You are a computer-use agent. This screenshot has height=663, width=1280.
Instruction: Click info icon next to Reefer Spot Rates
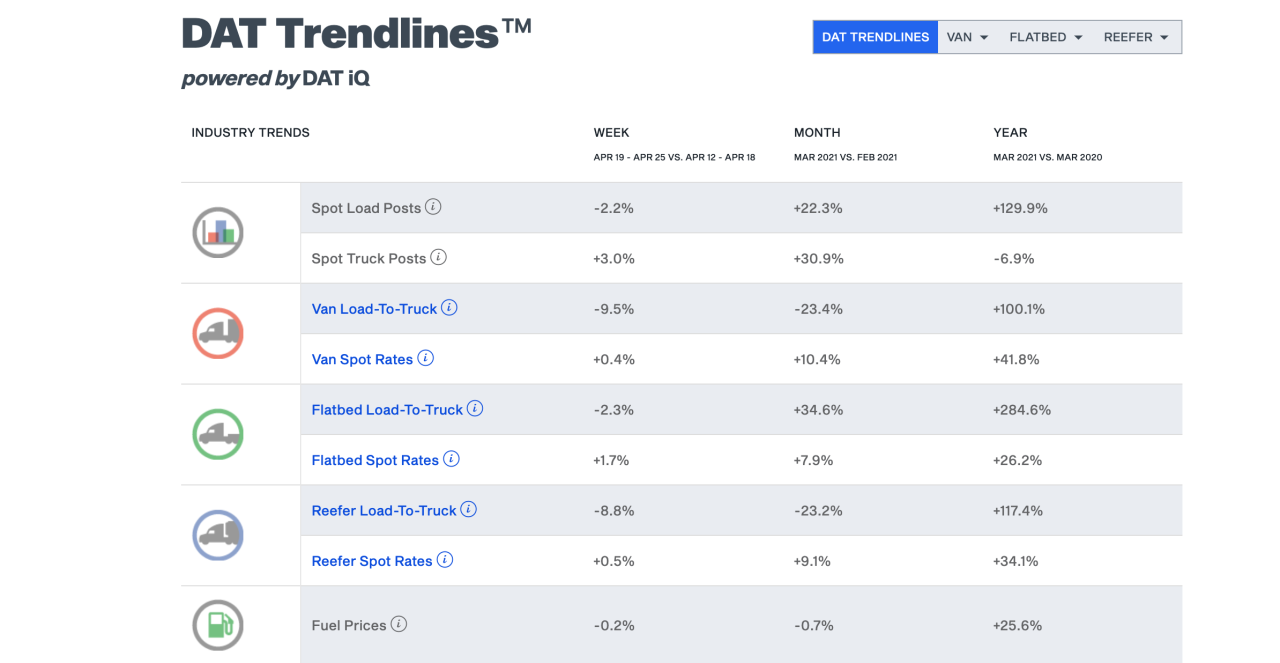(x=445, y=560)
